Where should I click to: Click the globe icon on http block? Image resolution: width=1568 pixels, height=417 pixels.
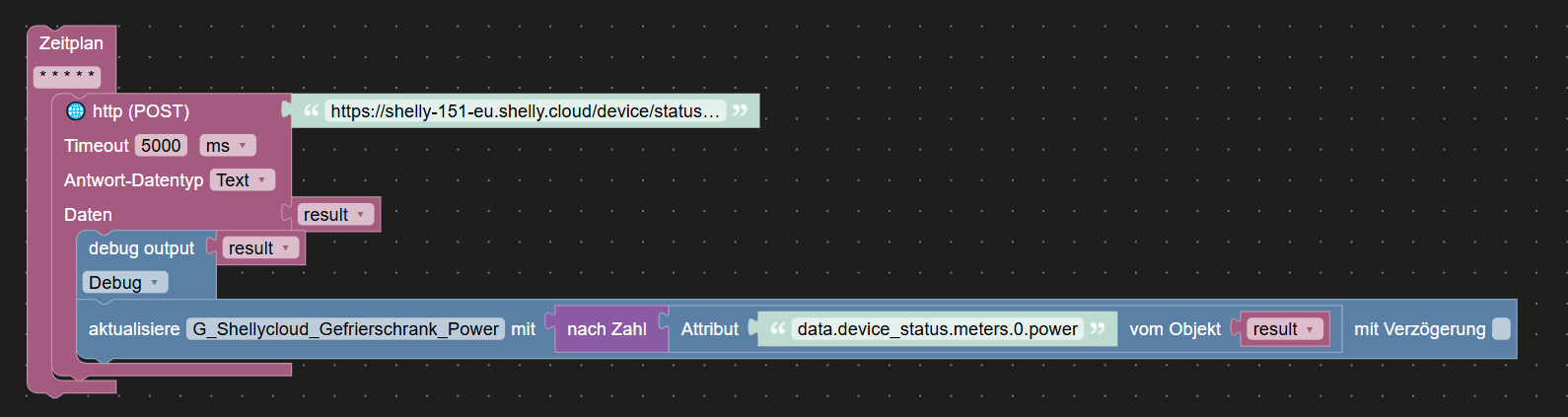tap(76, 110)
